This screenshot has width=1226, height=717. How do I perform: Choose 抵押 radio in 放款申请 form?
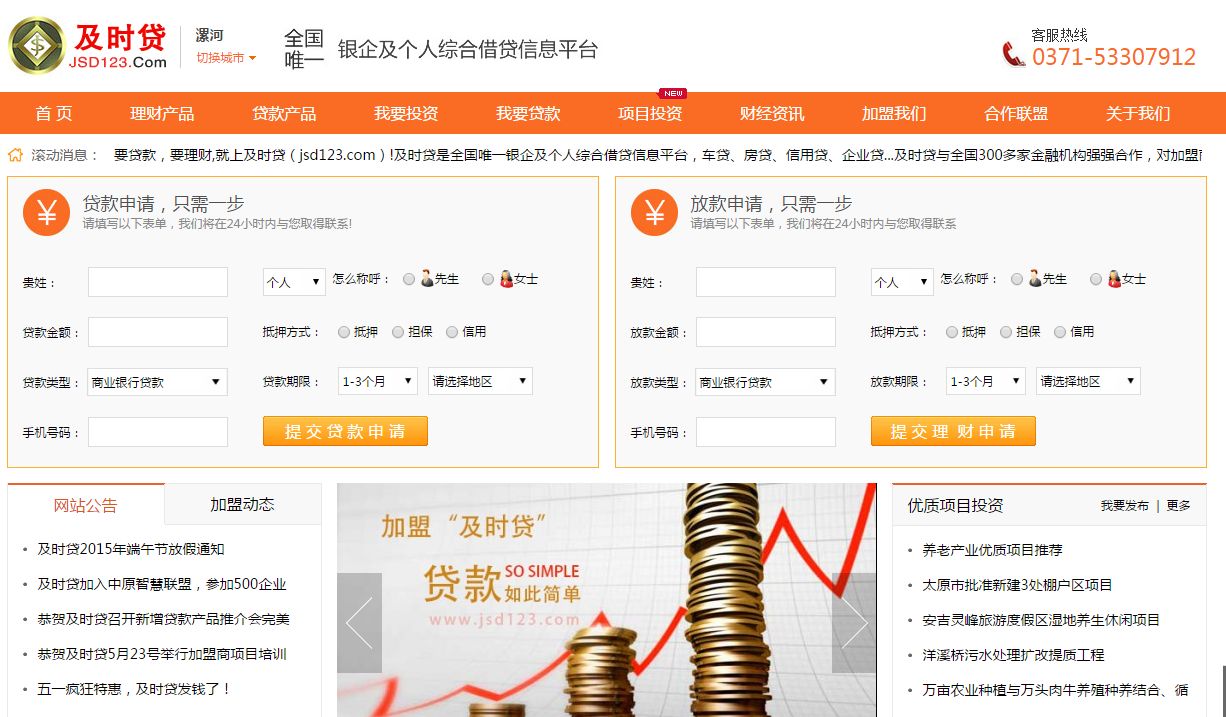pos(952,332)
